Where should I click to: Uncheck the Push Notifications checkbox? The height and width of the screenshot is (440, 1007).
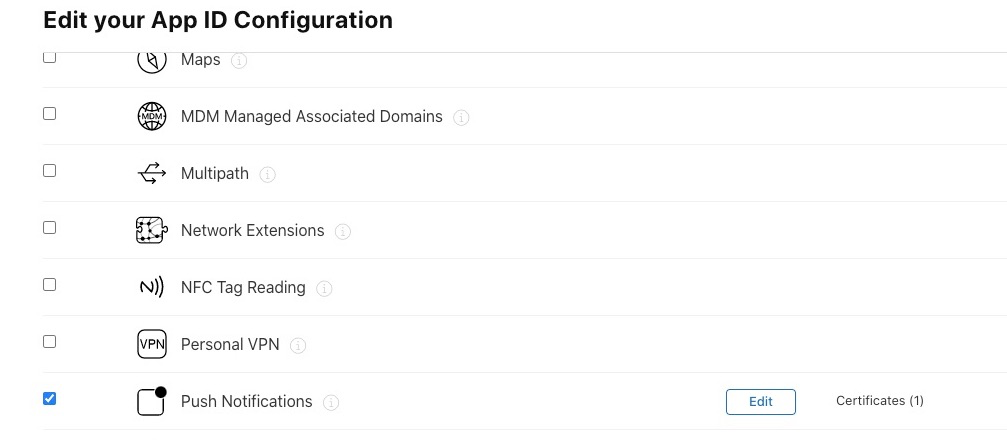tap(49, 399)
